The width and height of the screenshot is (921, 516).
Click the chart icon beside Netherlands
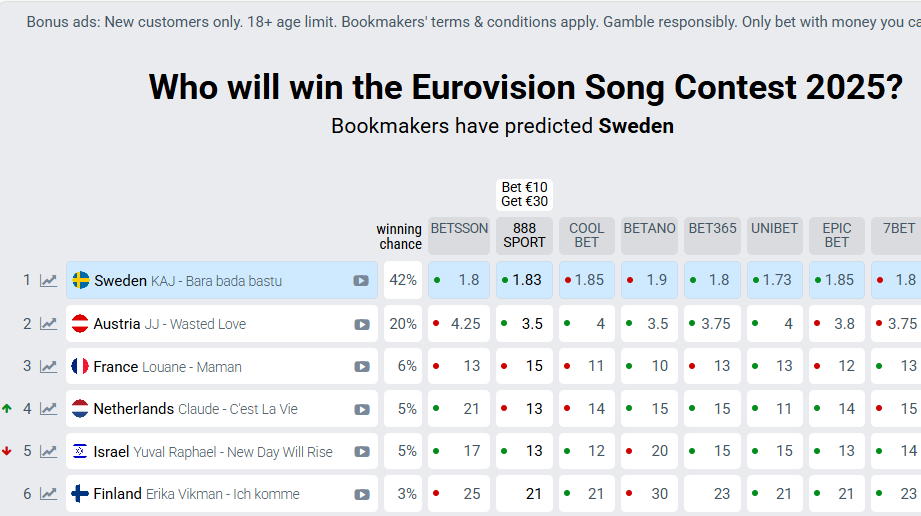click(48, 409)
